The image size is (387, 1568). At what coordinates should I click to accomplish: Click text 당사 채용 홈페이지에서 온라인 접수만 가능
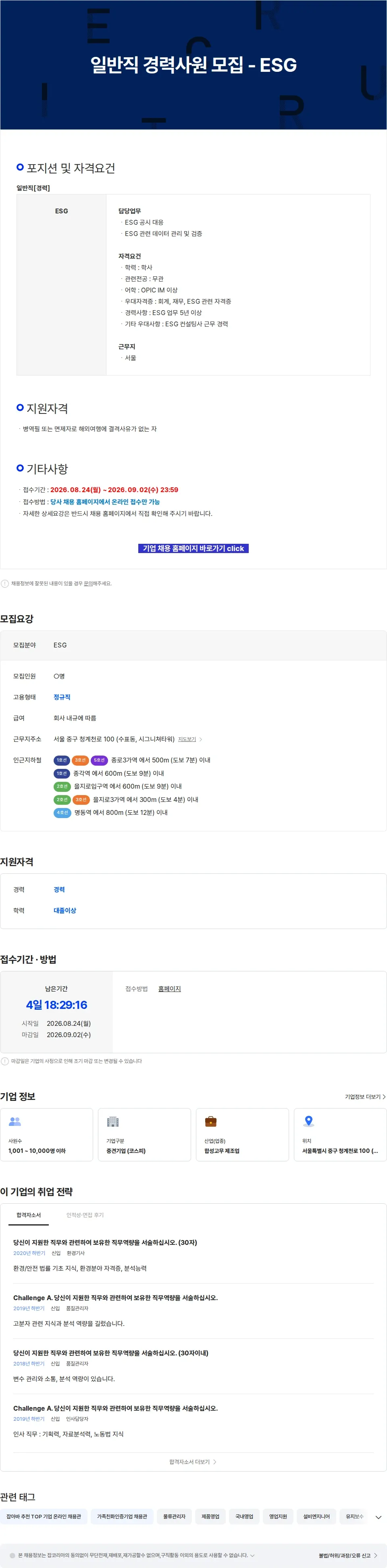[x=105, y=501]
